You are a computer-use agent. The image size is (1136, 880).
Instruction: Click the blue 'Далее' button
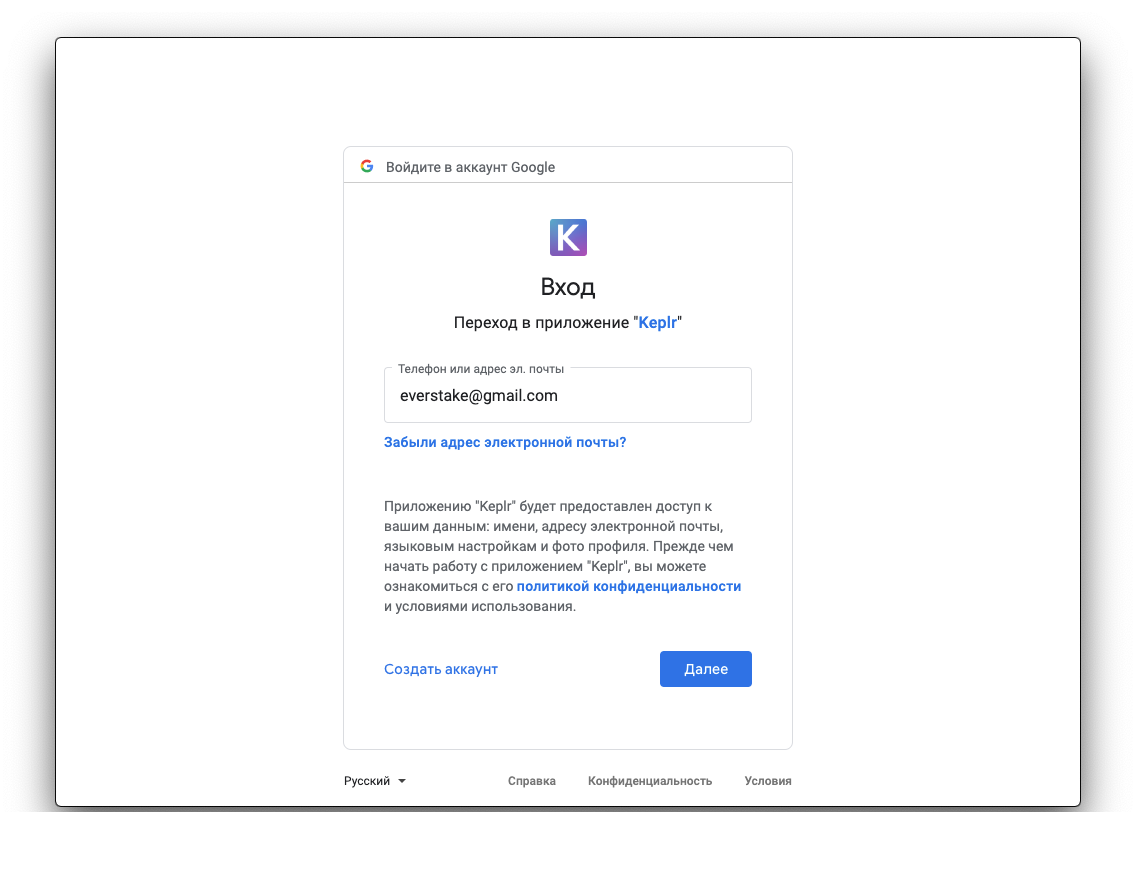point(706,669)
